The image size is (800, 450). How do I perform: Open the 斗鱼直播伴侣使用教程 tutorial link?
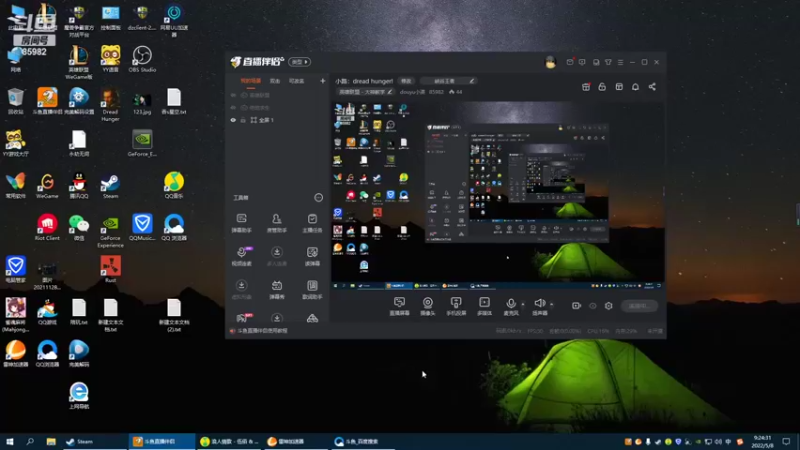(x=262, y=331)
